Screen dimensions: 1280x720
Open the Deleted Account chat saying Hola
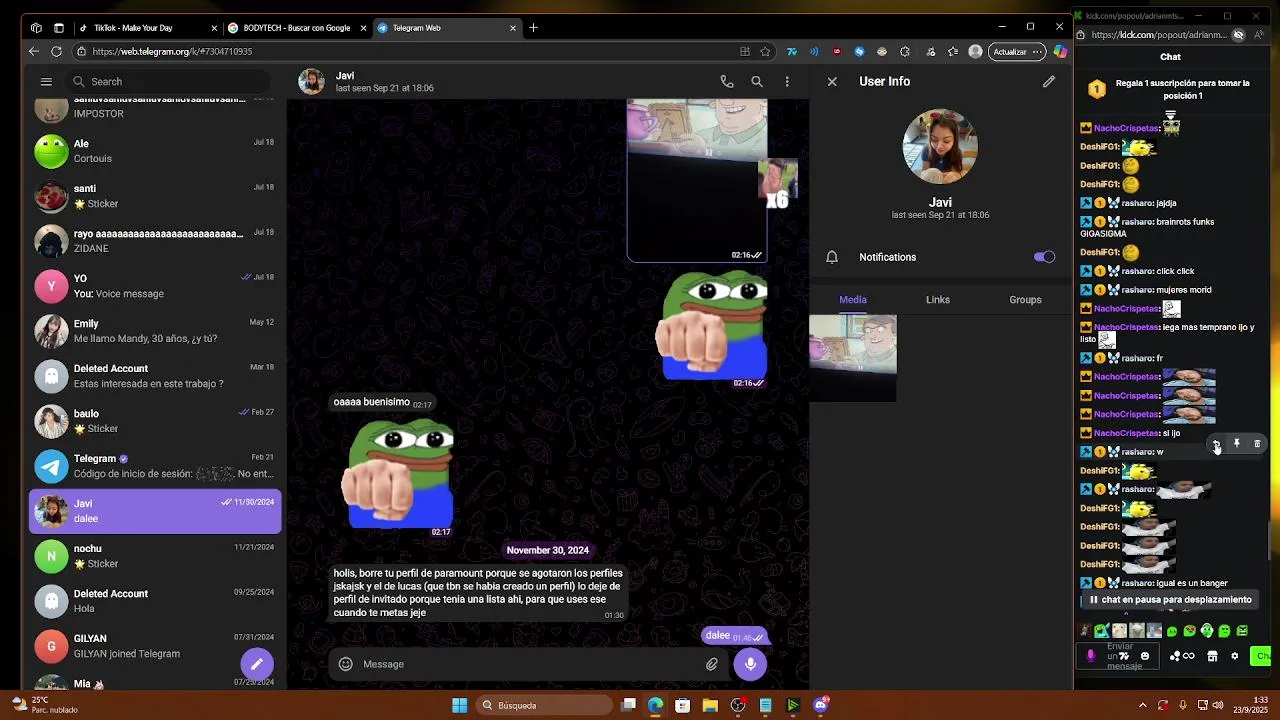(x=155, y=601)
